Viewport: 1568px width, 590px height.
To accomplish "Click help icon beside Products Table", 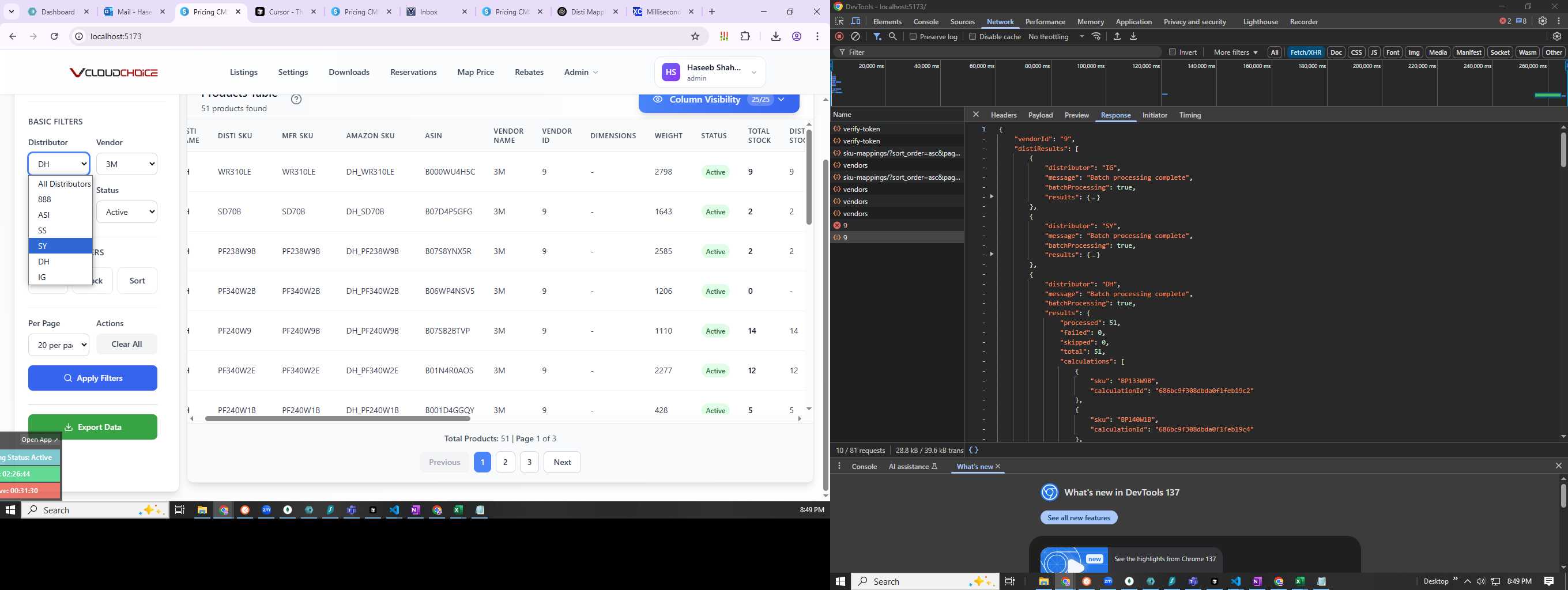I will [296, 99].
